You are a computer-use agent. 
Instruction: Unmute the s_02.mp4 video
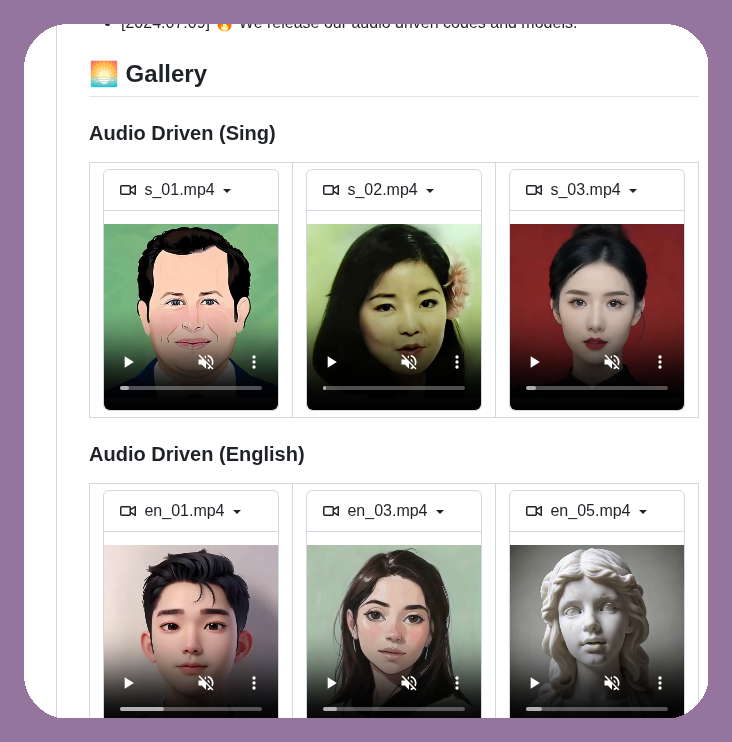tap(409, 362)
